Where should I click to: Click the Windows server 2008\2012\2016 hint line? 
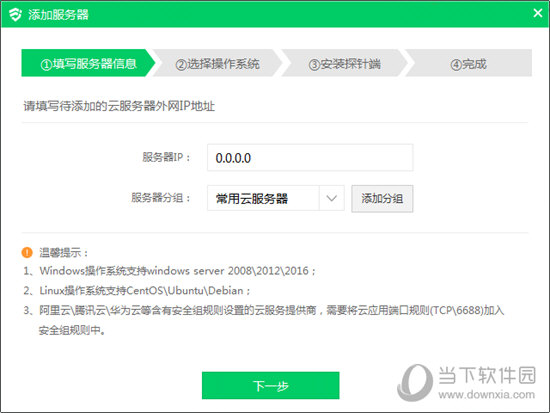(169, 271)
